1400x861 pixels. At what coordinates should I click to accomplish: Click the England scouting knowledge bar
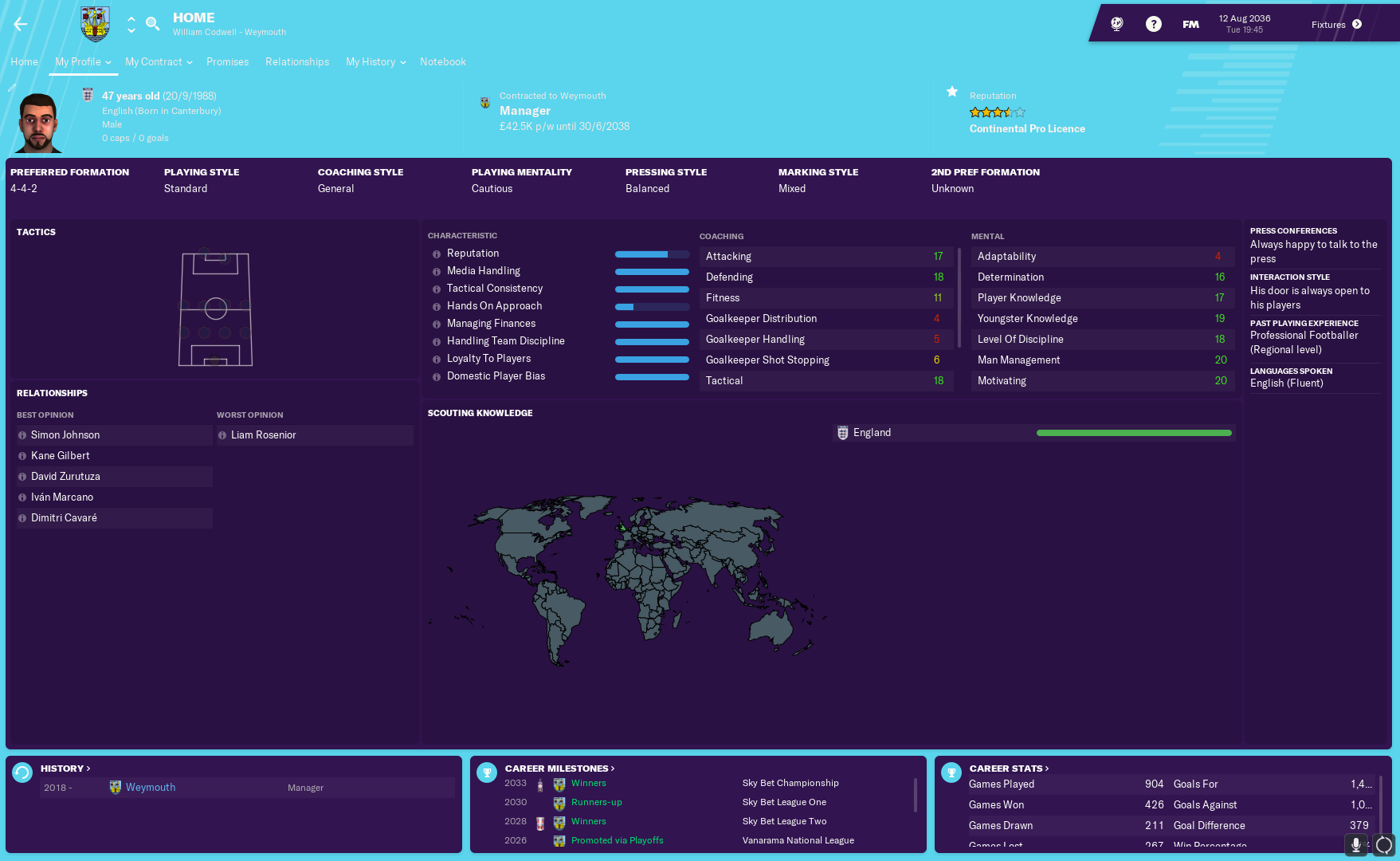[1134, 433]
